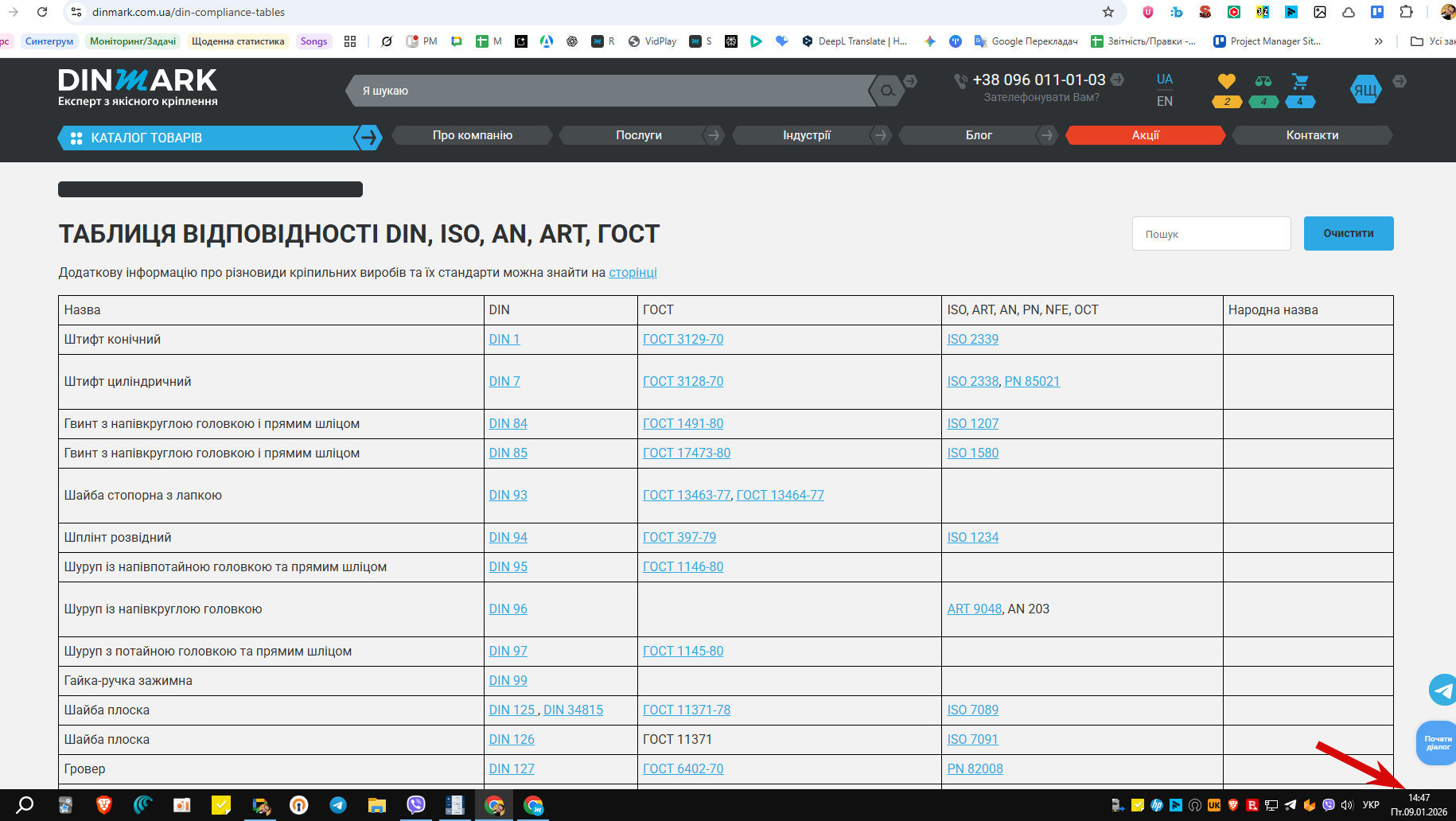Click the callback phone icon

coord(961,80)
